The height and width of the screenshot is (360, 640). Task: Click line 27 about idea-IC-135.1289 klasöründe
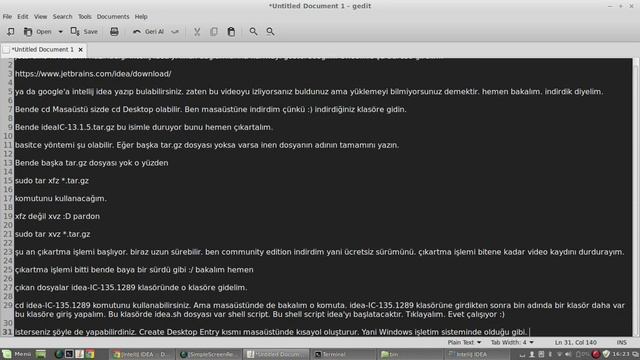tap(131, 288)
